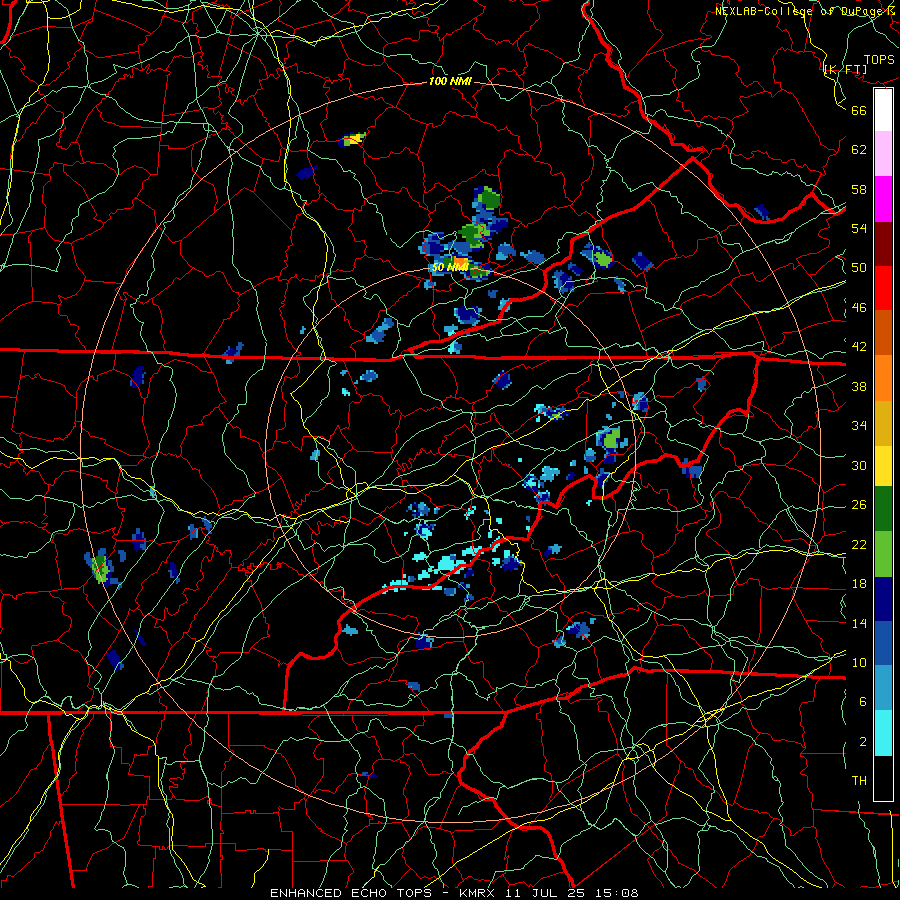
Task: Click the 100 NMI range ring label
Action: click(450, 82)
